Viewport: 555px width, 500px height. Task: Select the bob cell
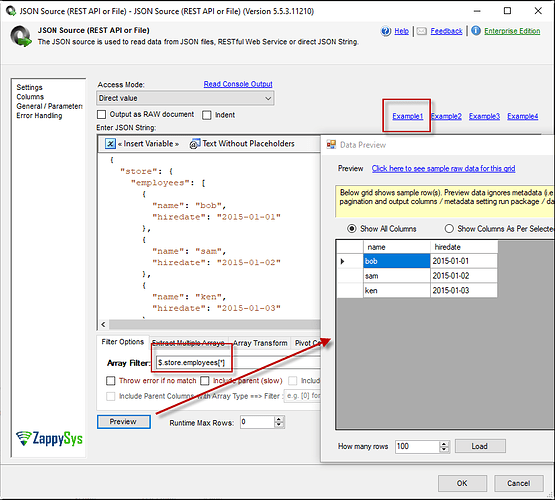tap(397, 261)
